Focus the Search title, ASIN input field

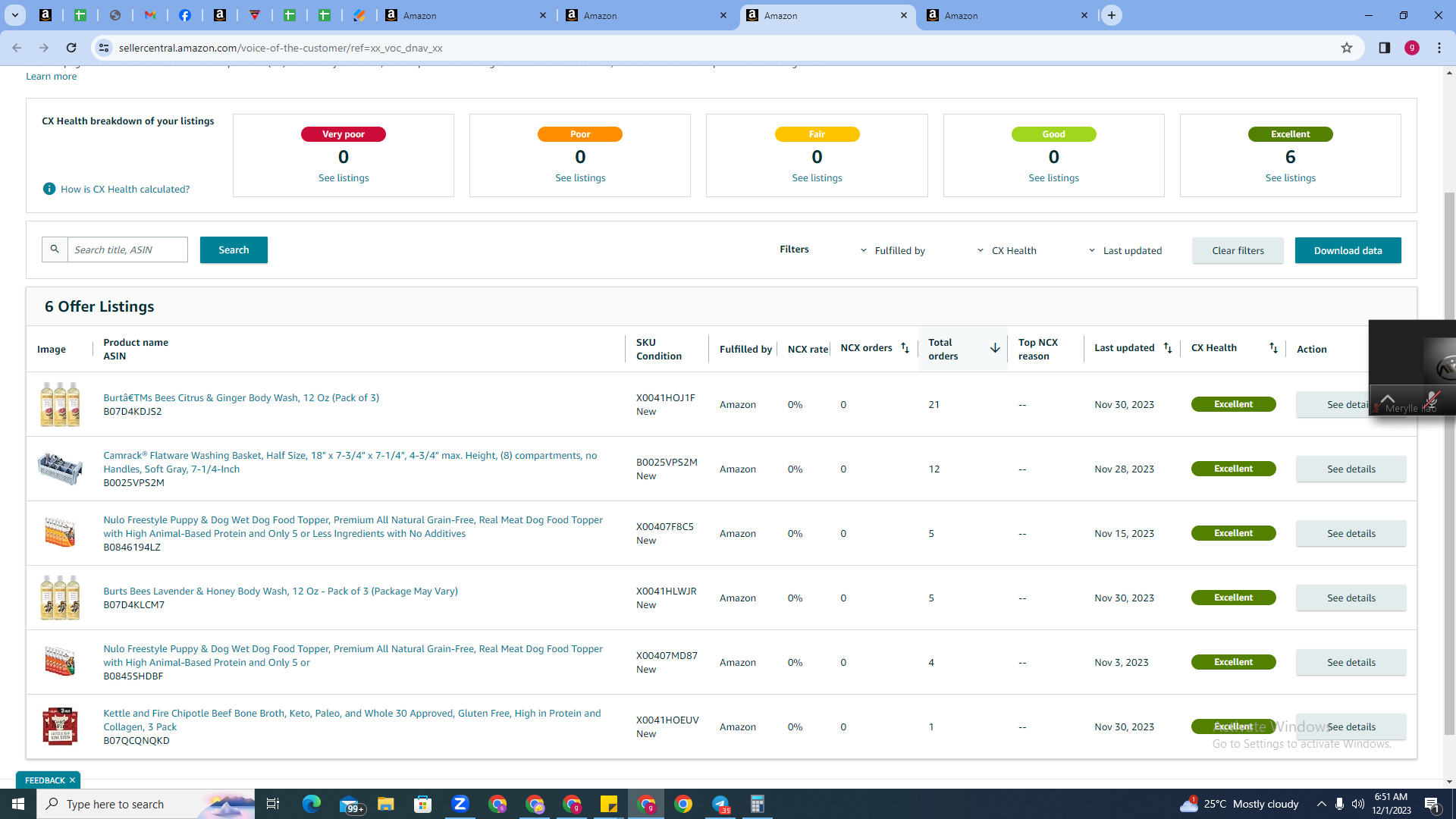[x=127, y=249]
